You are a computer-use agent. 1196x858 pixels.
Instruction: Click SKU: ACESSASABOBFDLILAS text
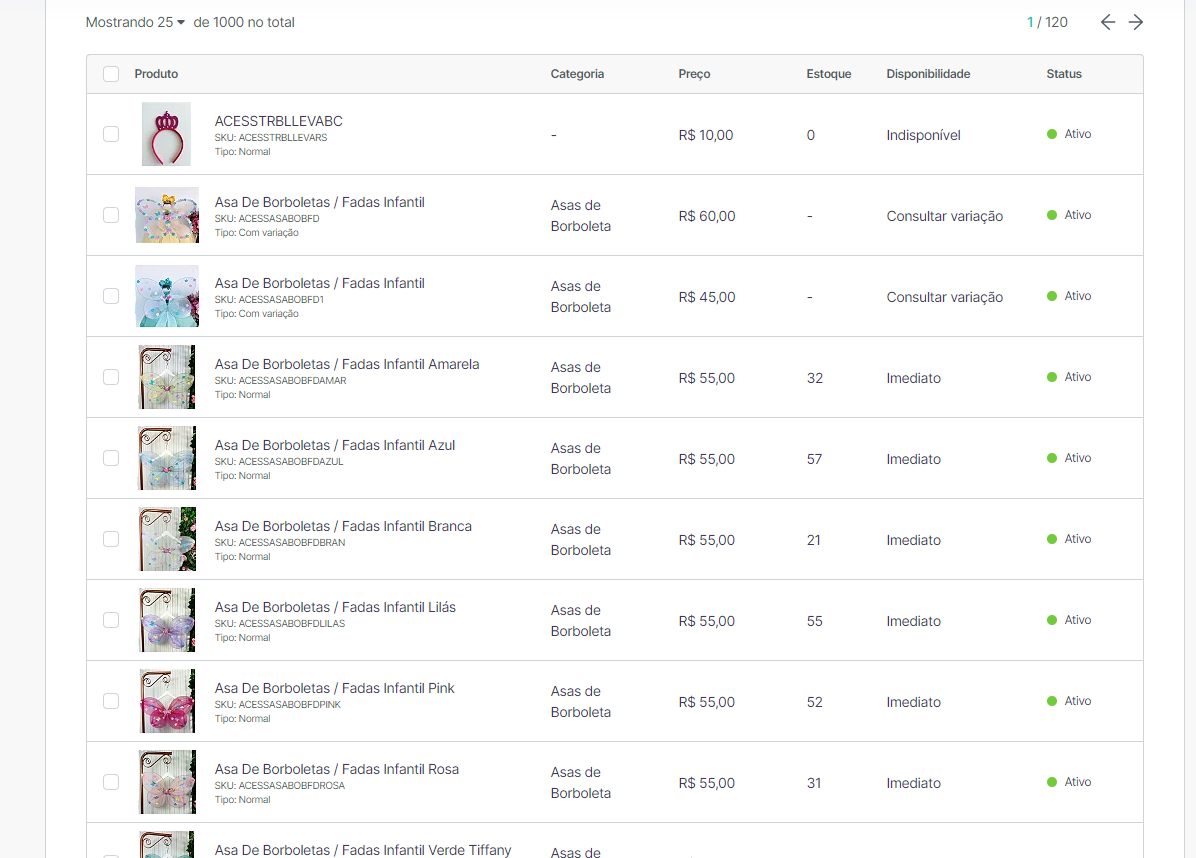(x=280, y=623)
